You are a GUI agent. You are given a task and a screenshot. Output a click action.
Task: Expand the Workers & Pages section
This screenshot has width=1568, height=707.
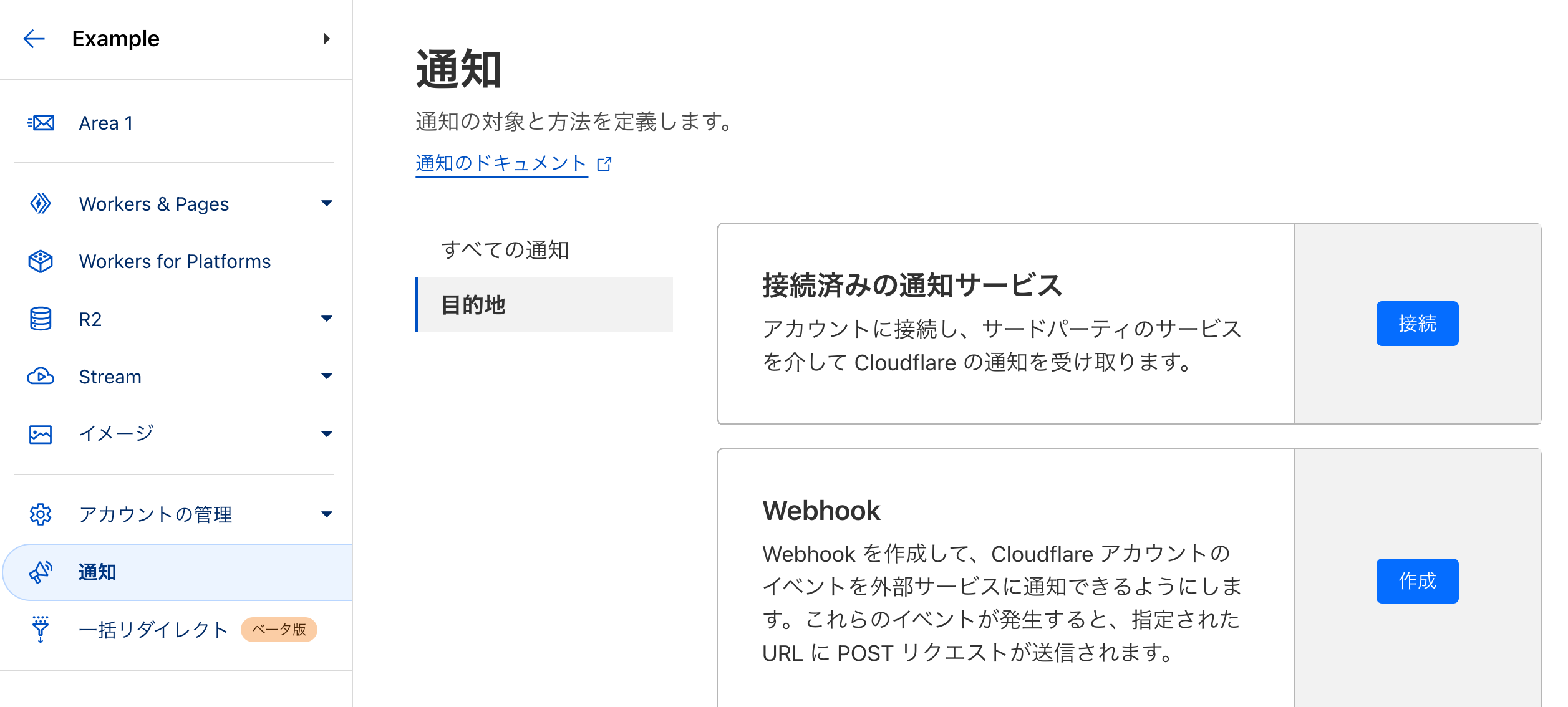point(327,204)
